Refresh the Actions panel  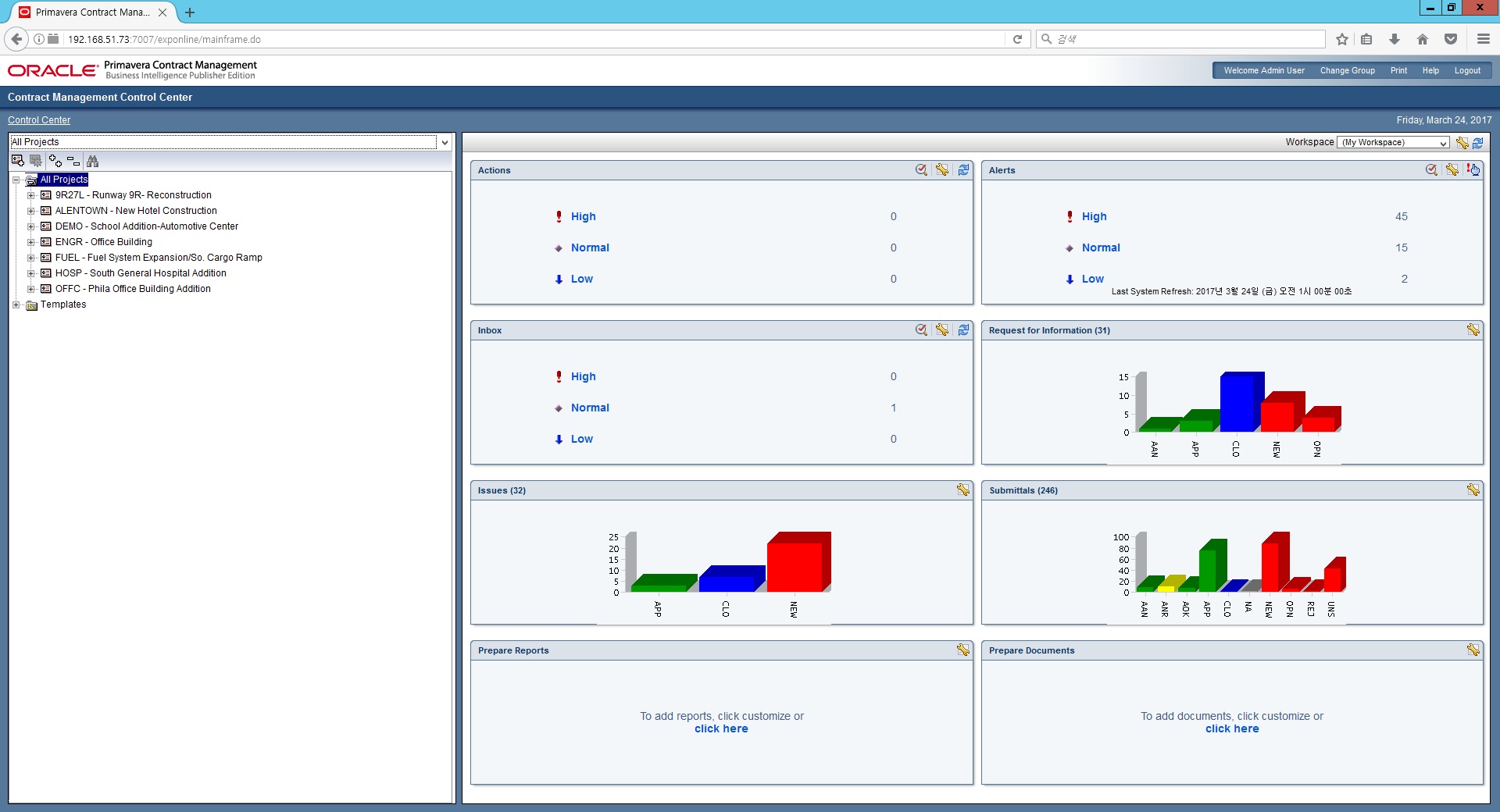963,169
